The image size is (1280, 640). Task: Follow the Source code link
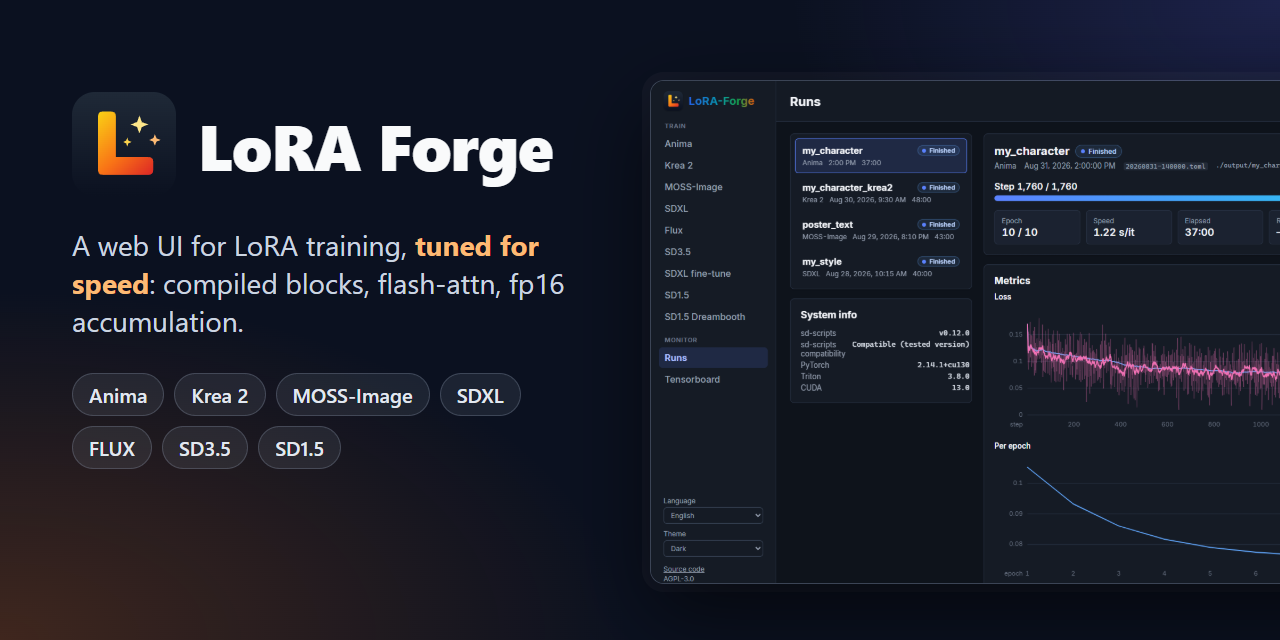684,569
